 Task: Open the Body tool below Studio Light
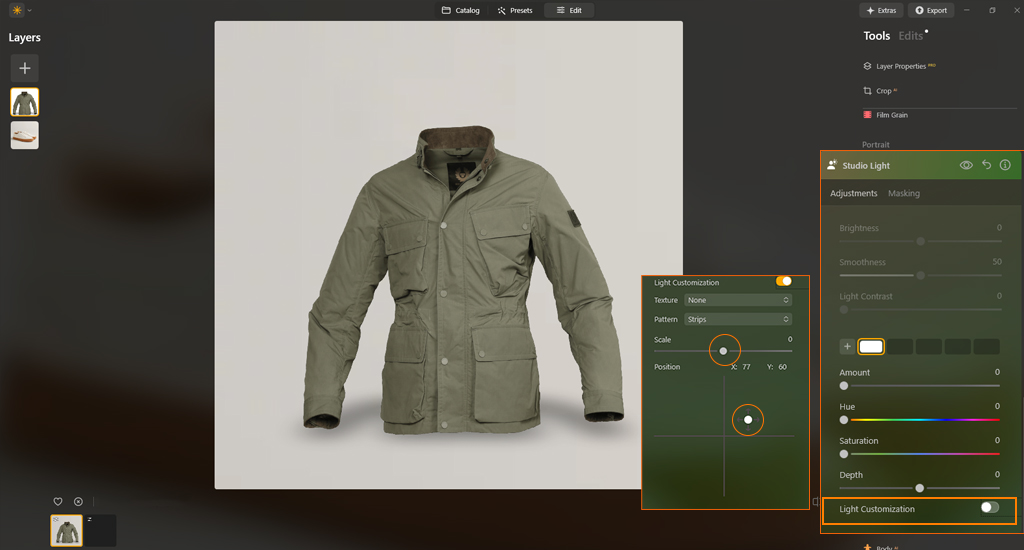coord(881,547)
